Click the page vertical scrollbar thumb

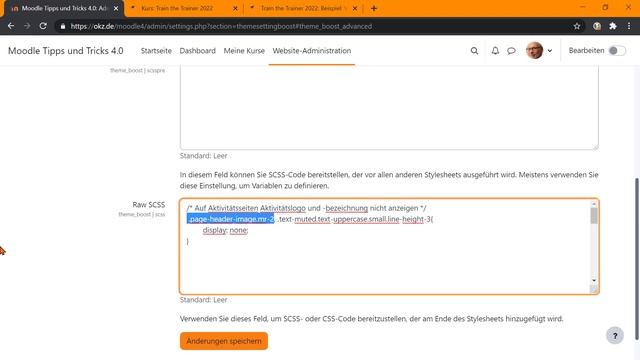click(x=637, y=259)
